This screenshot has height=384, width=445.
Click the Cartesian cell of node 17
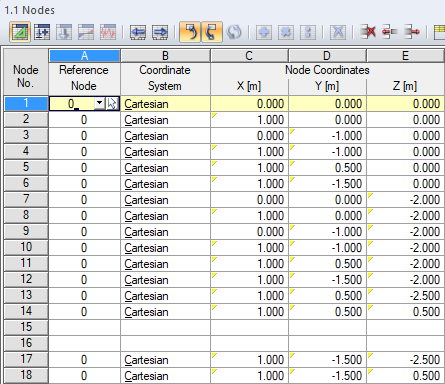[x=165, y=360]
